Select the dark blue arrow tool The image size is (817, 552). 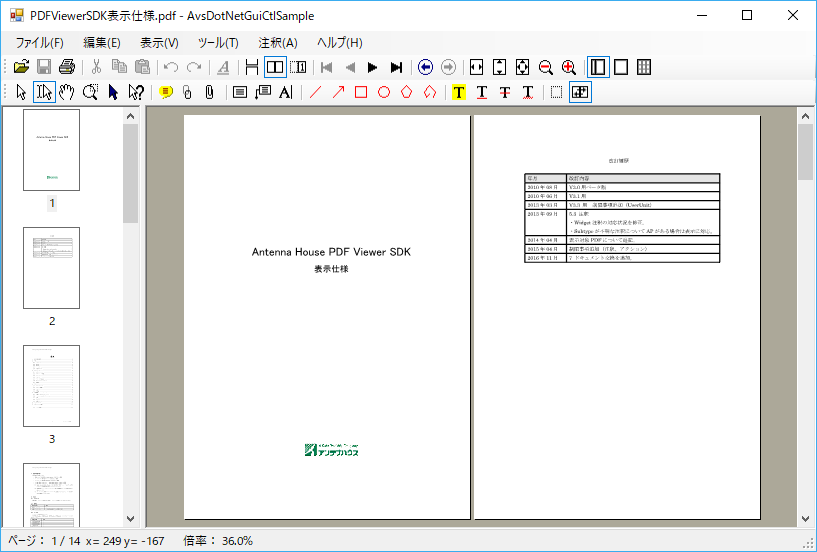[x=113, y=92]
